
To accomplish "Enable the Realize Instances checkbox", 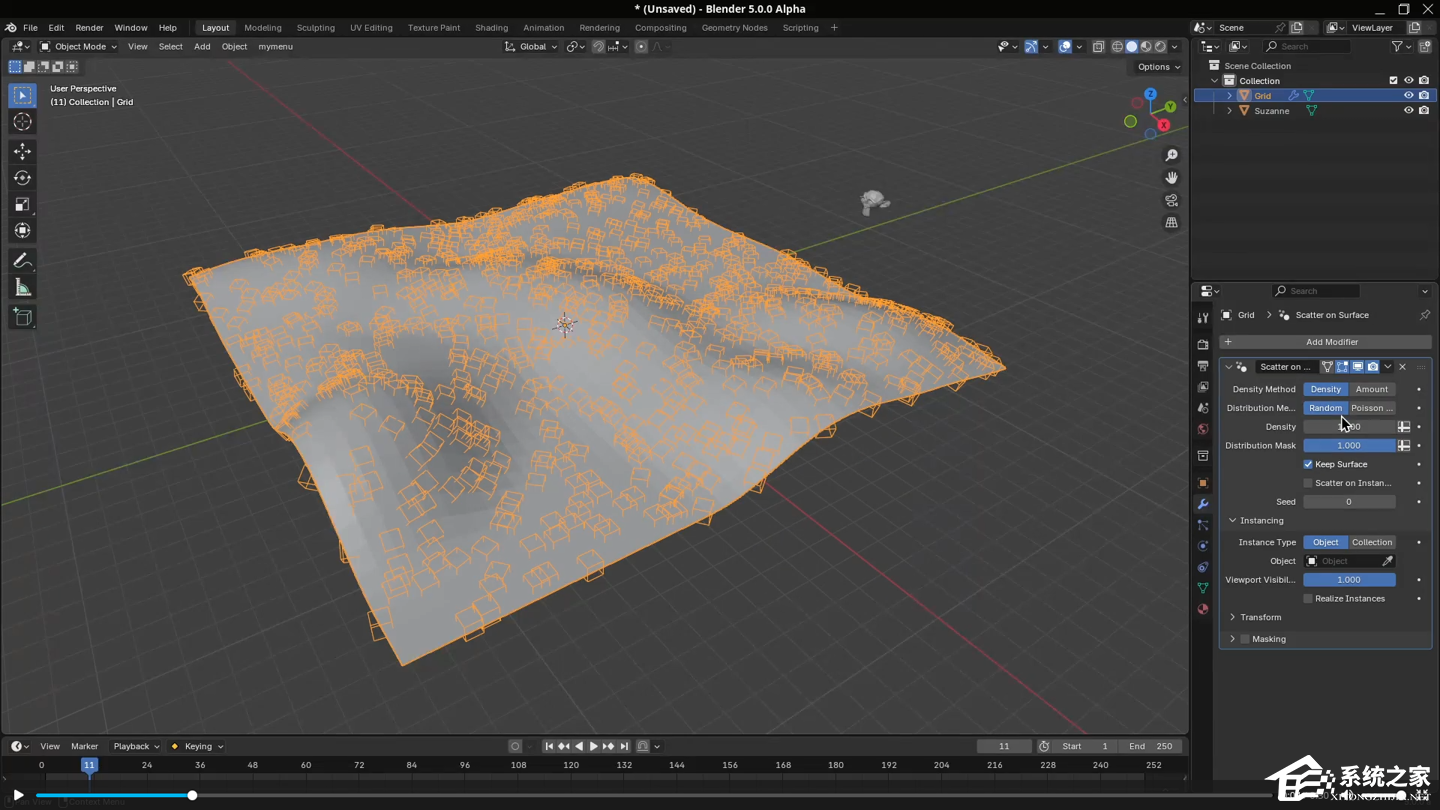I will click(1307, 598).
